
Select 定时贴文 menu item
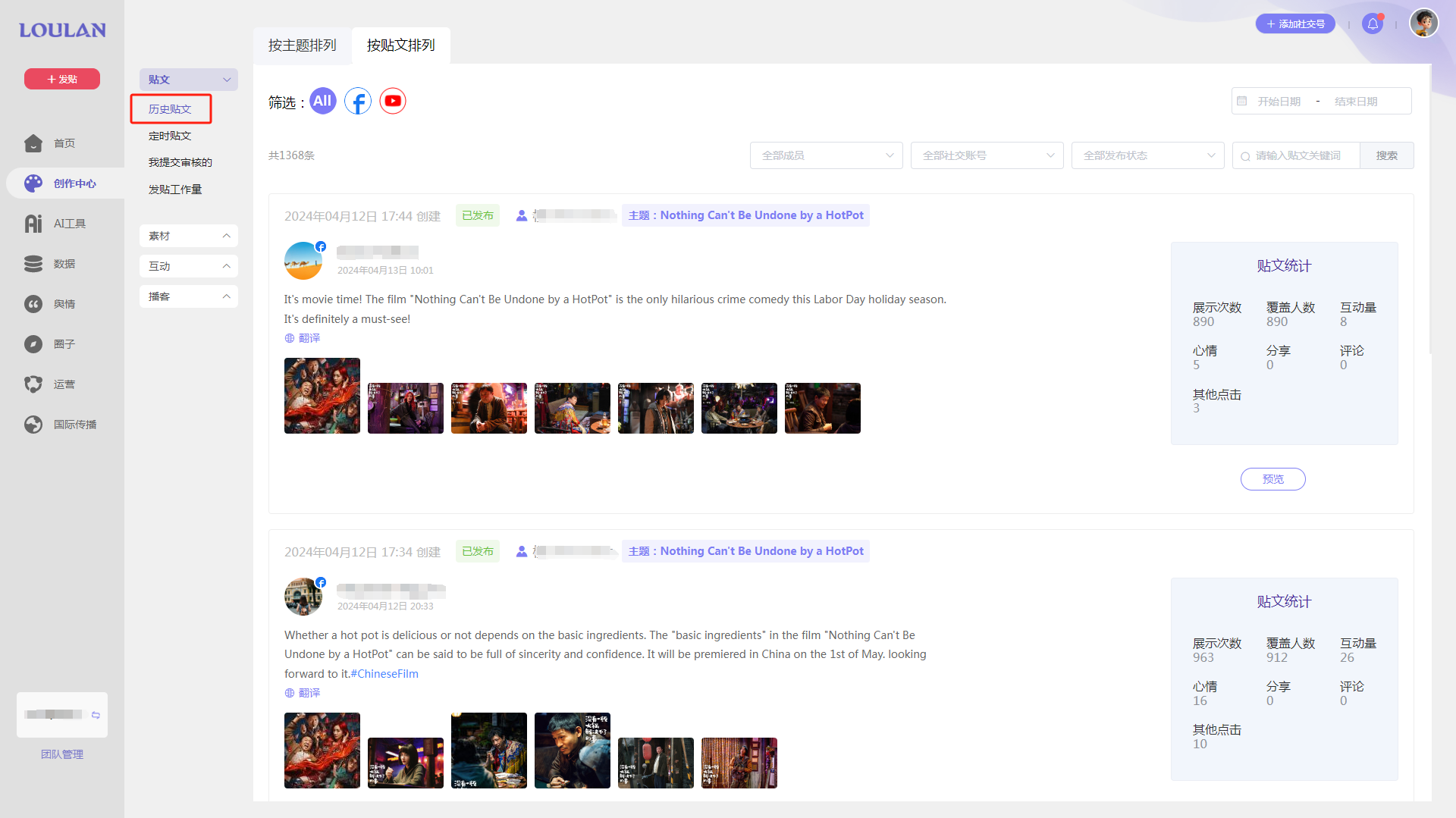tap(170, 136)
